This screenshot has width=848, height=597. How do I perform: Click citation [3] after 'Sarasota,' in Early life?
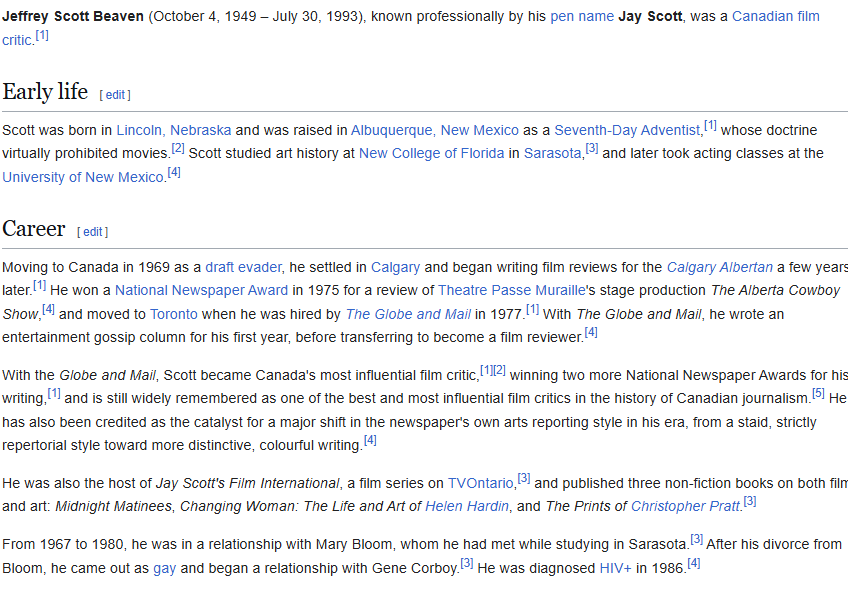click(x=592, y=149)
